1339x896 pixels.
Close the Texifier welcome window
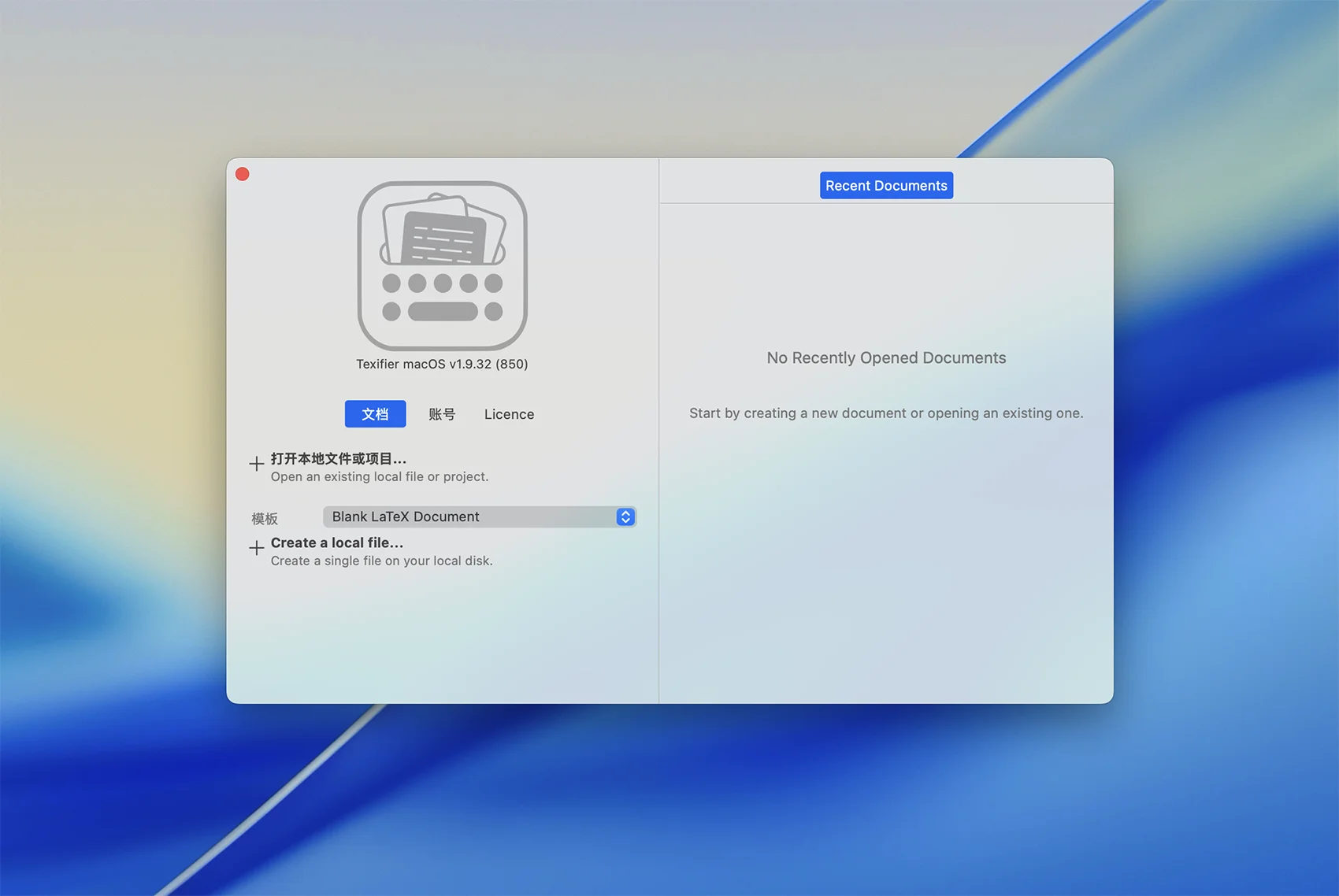(x=243, y=174)
